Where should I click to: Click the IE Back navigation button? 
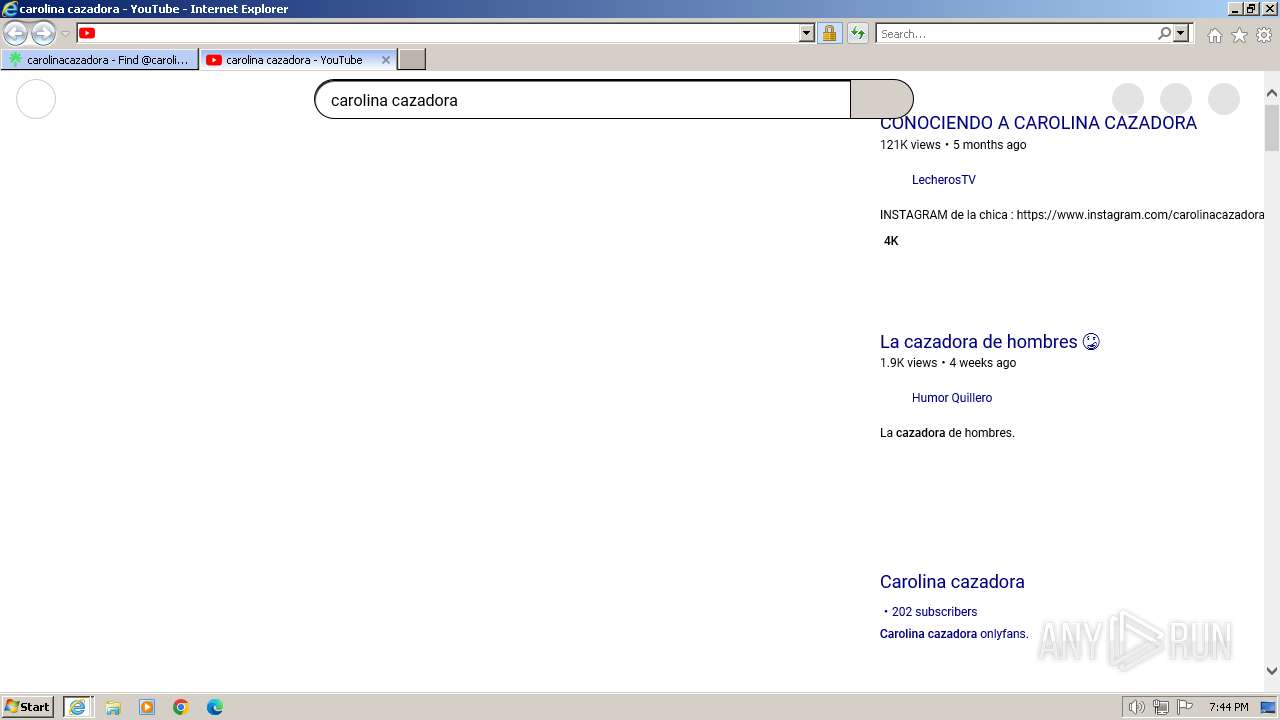[15, 34]
